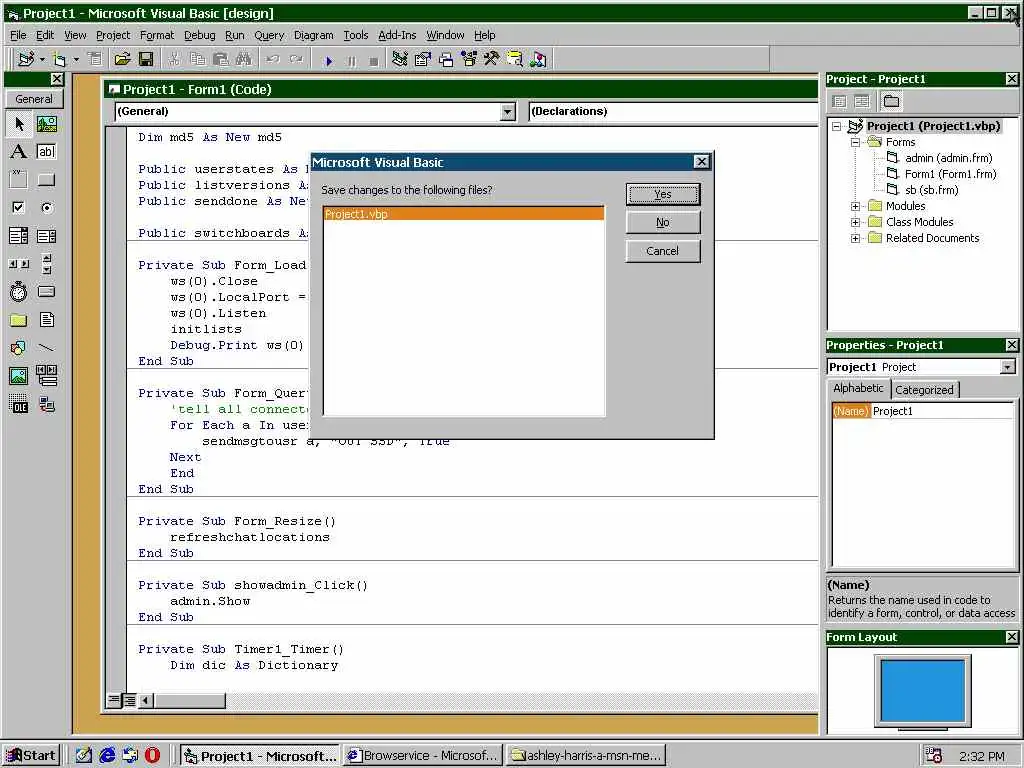Open the File menu
This screenshot has width=1024, height=768.
point(18,35)
